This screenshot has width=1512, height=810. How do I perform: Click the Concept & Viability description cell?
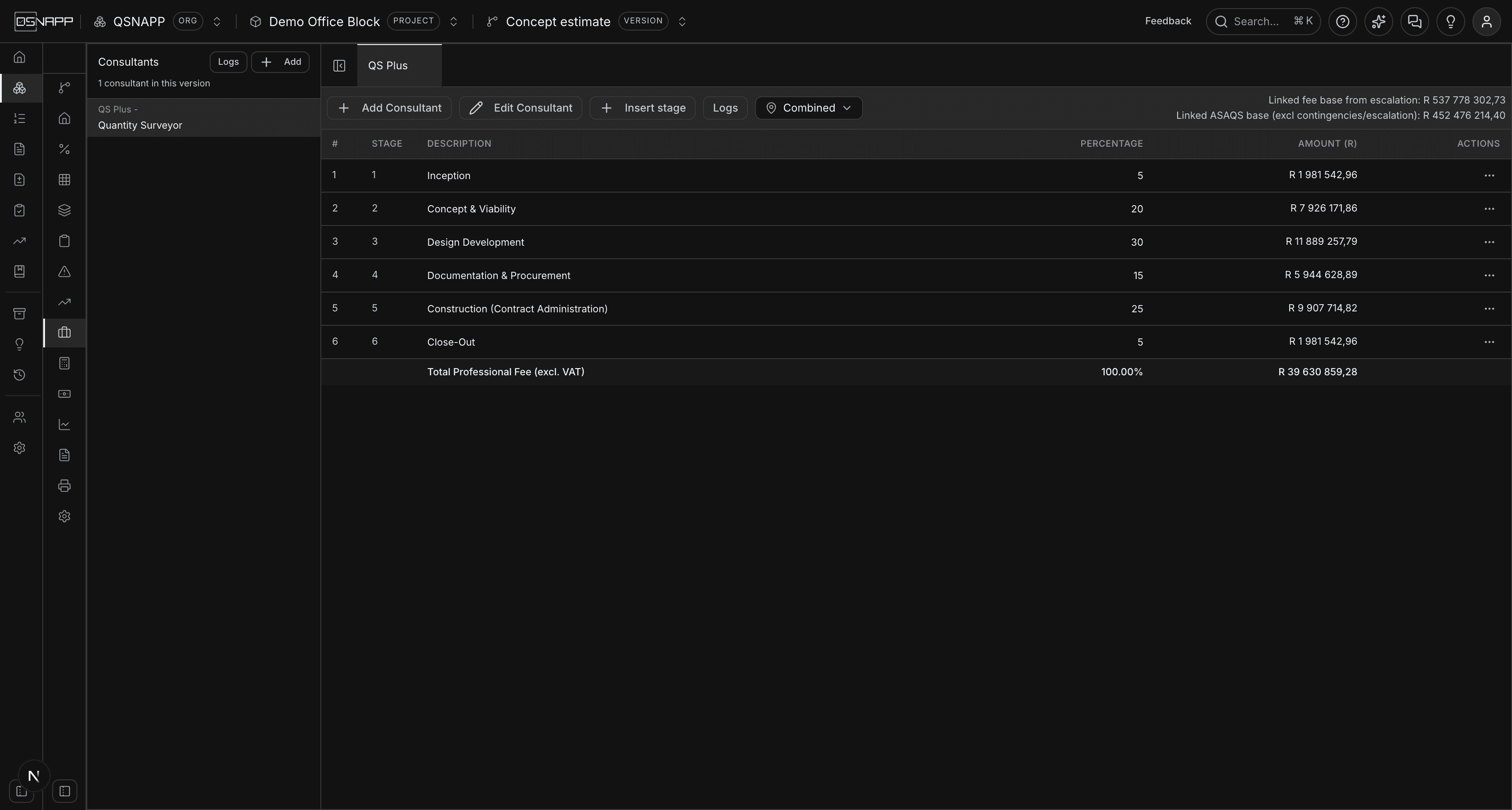[x=471, y=209]
